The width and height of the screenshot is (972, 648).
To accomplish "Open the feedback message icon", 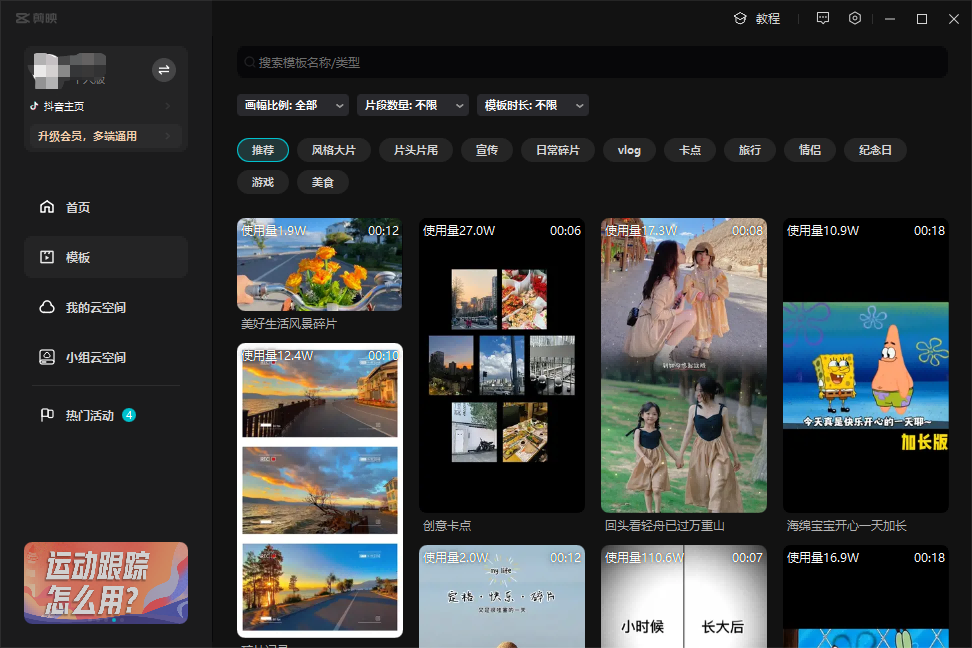I will click(823, 19).
